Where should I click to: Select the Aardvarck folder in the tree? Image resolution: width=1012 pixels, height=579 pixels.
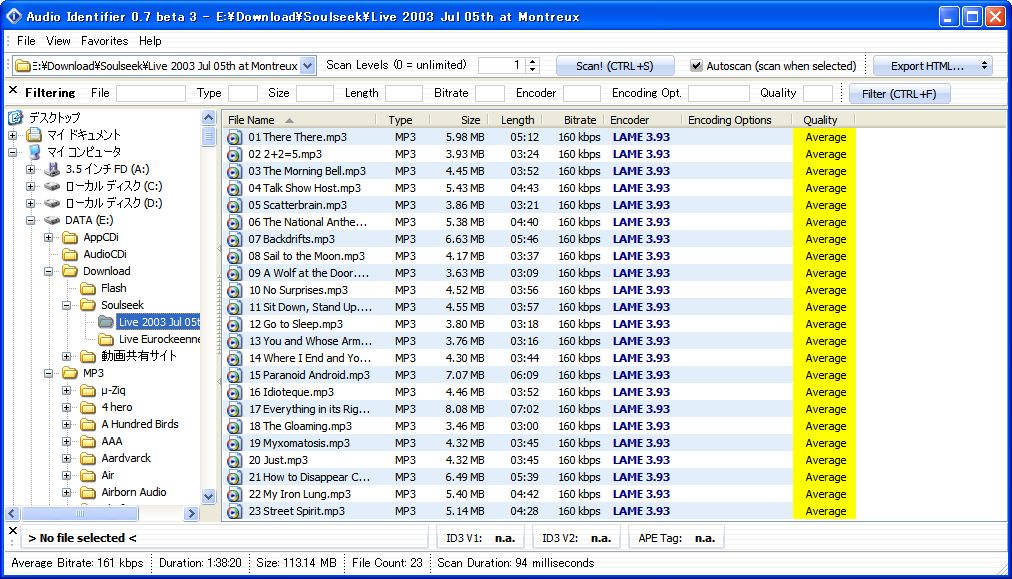(x=126, y=458)
